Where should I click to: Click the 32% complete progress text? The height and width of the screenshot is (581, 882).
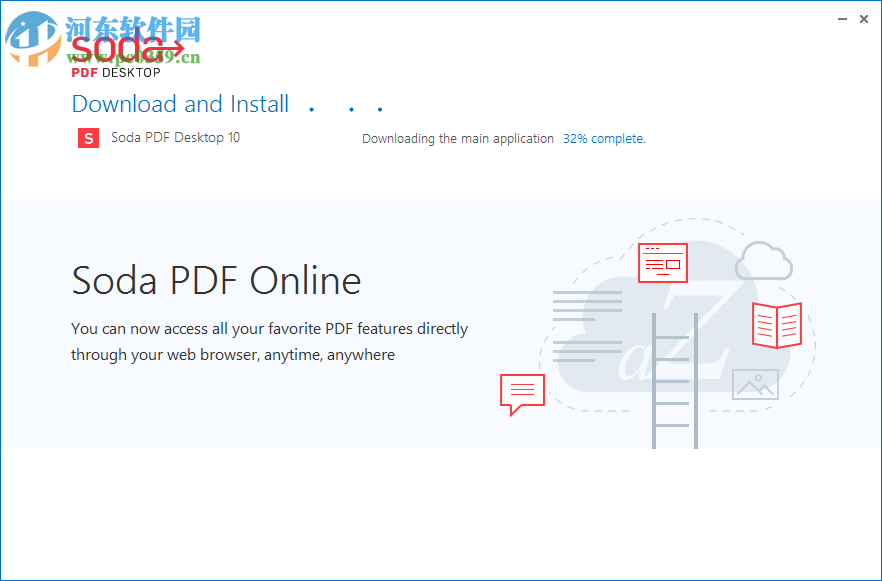(604, 139)
